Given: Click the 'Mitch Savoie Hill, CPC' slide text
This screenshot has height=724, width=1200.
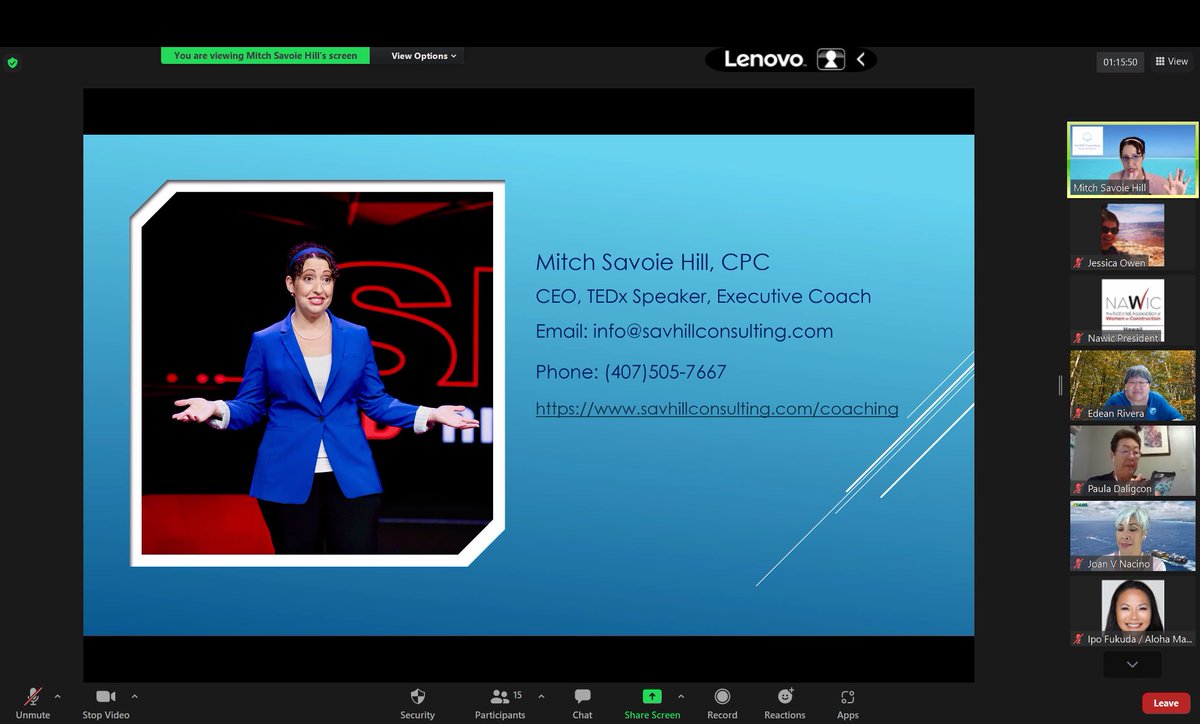Looking at the screenshot, I should tap(652, 263).
